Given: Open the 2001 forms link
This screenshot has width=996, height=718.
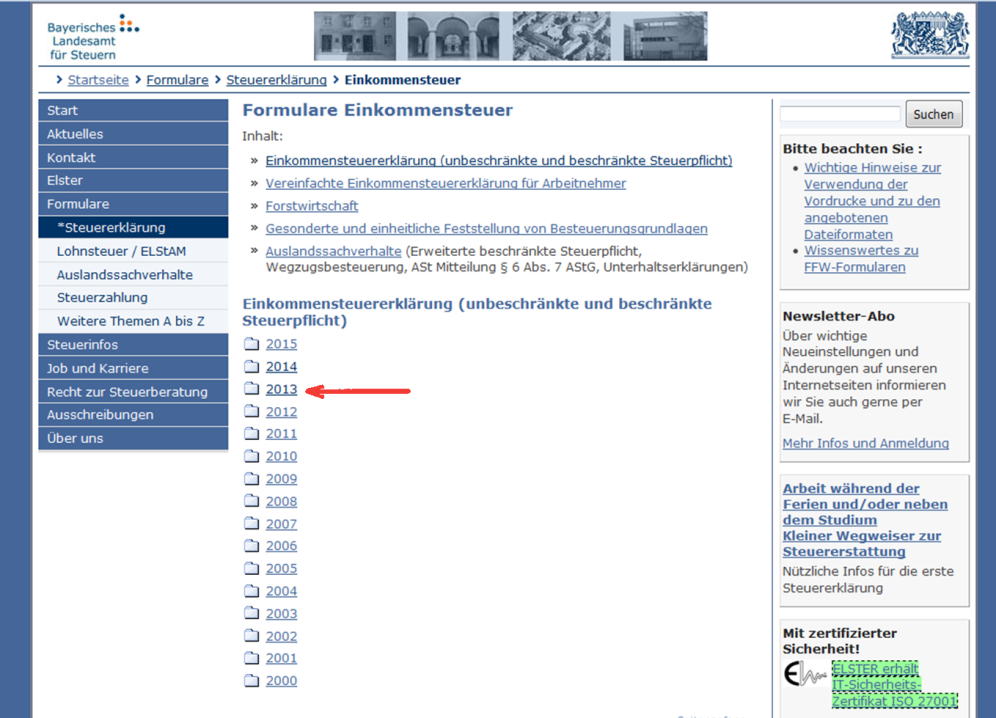Looking at the screenshot, I should [281, 658].
